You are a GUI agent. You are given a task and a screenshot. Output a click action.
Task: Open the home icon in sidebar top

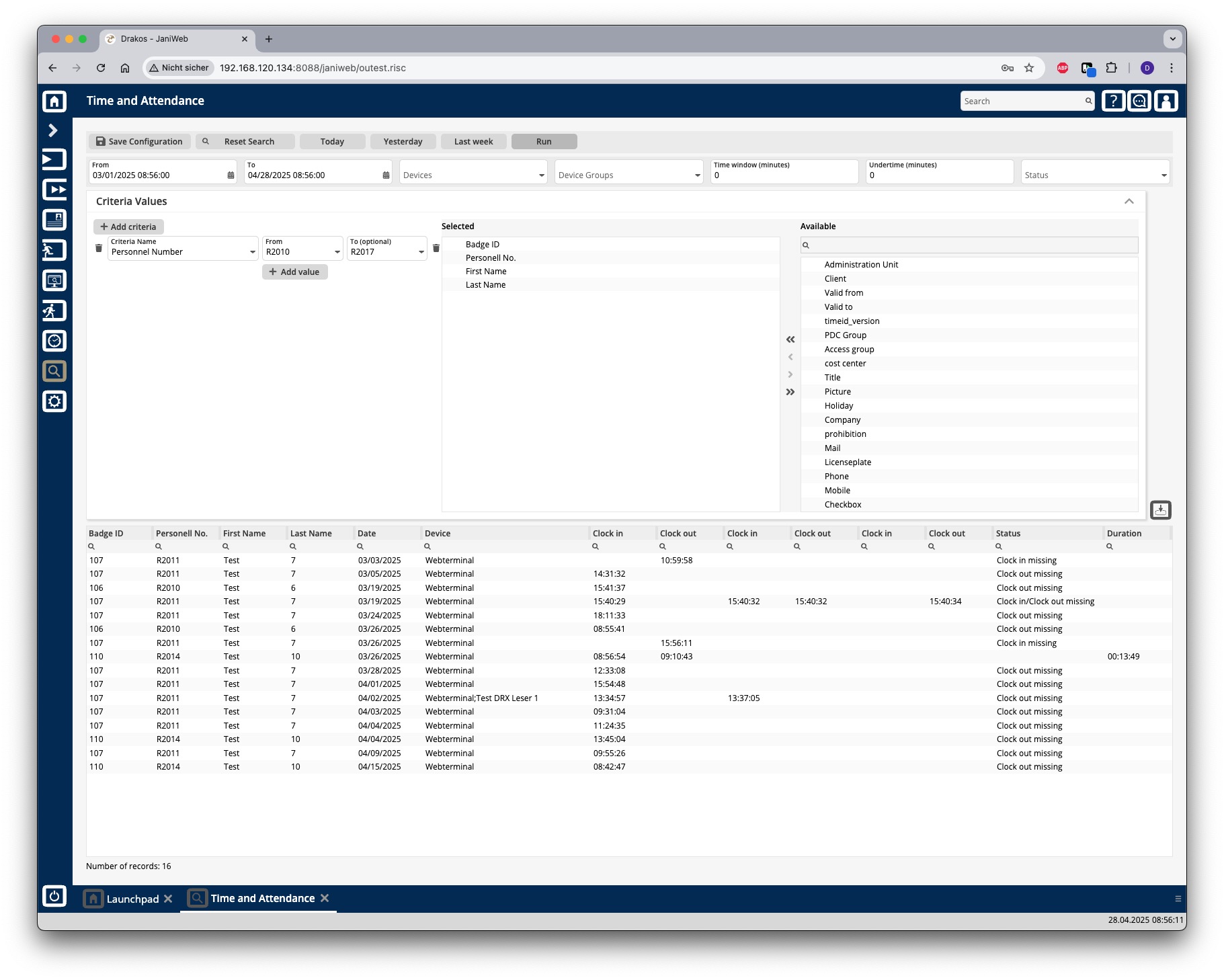tap(54, 101)
